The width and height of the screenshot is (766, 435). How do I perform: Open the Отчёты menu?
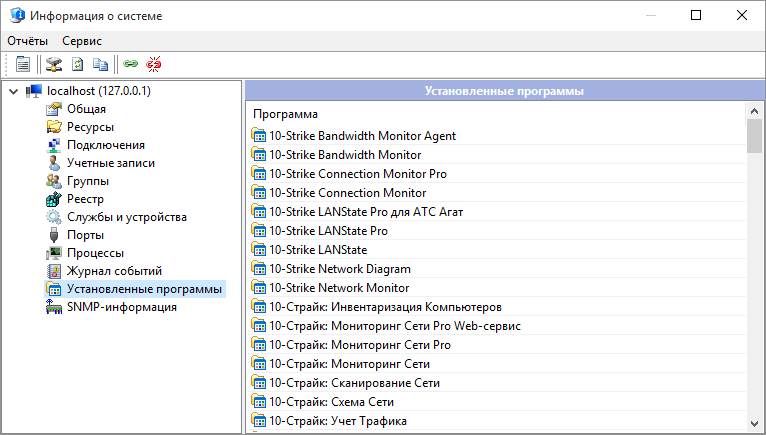tap(27, 41)
